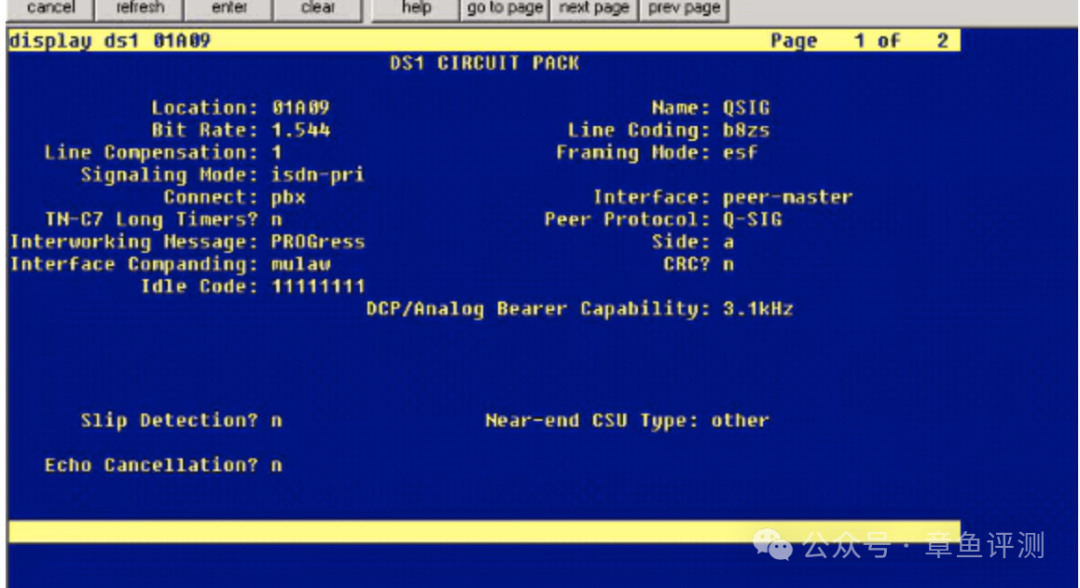Click the Line Compensation value 1
1080x588 pixels.
[277, 152]
